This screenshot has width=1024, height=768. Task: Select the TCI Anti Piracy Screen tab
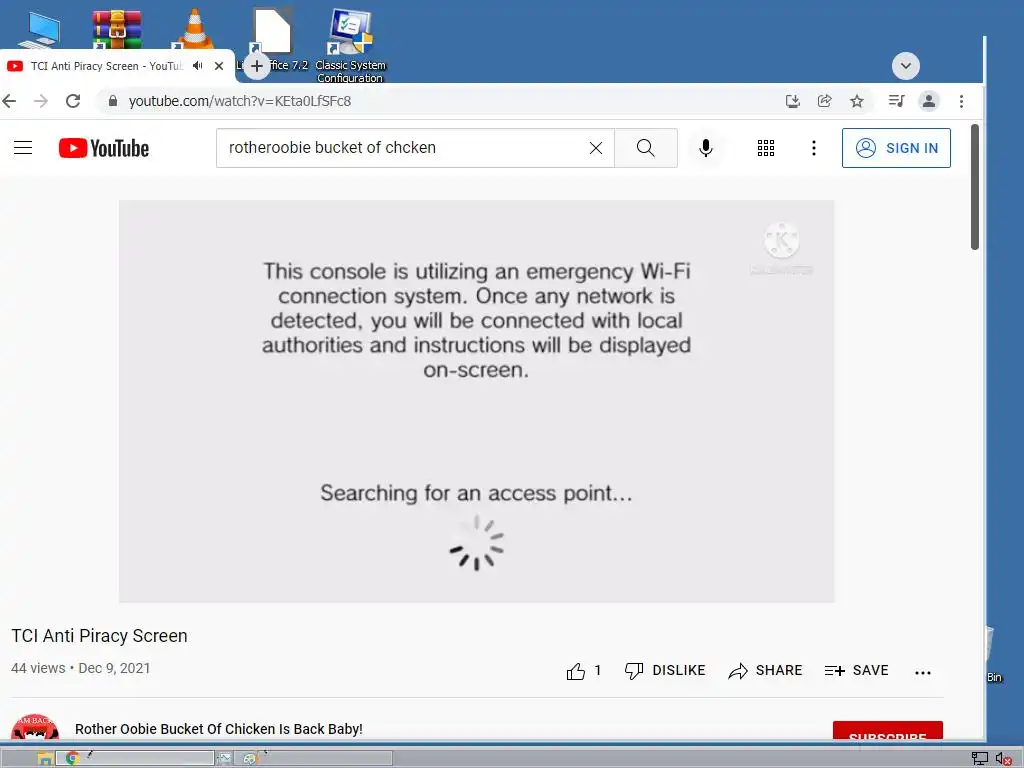coord(107,66)
